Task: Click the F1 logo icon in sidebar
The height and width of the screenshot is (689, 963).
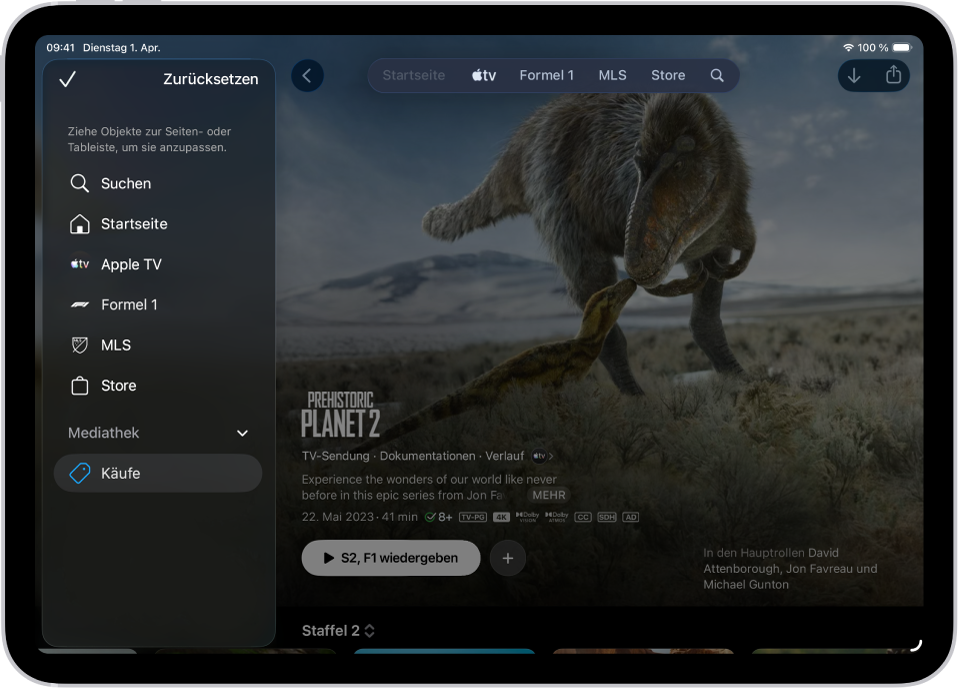Action: coord(80,305)
